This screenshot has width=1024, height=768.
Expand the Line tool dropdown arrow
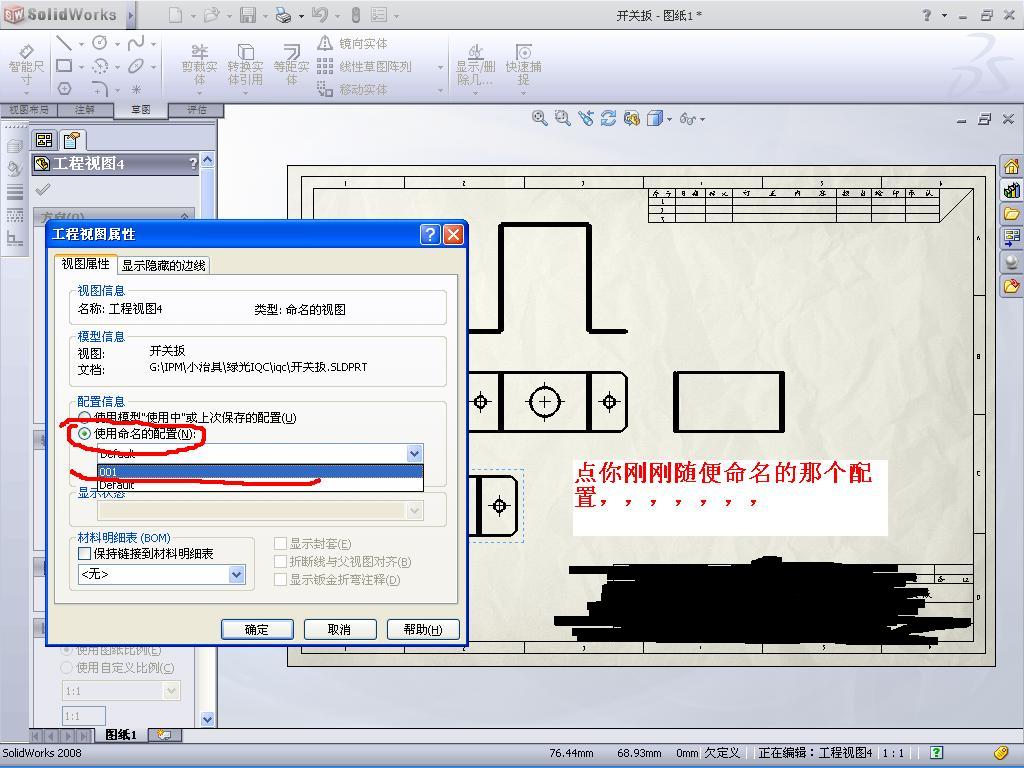tap(81, 44)
